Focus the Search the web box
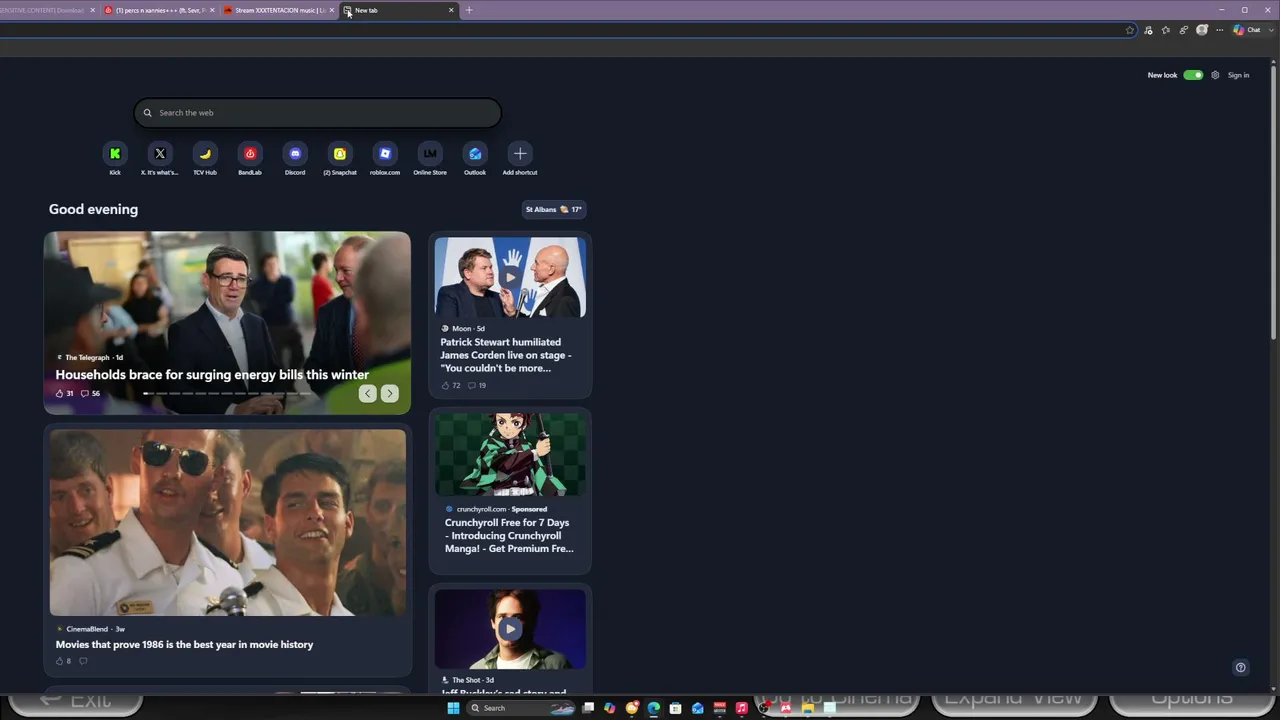1280x720 pixels. pyautogui.click(x=318, y=113)
